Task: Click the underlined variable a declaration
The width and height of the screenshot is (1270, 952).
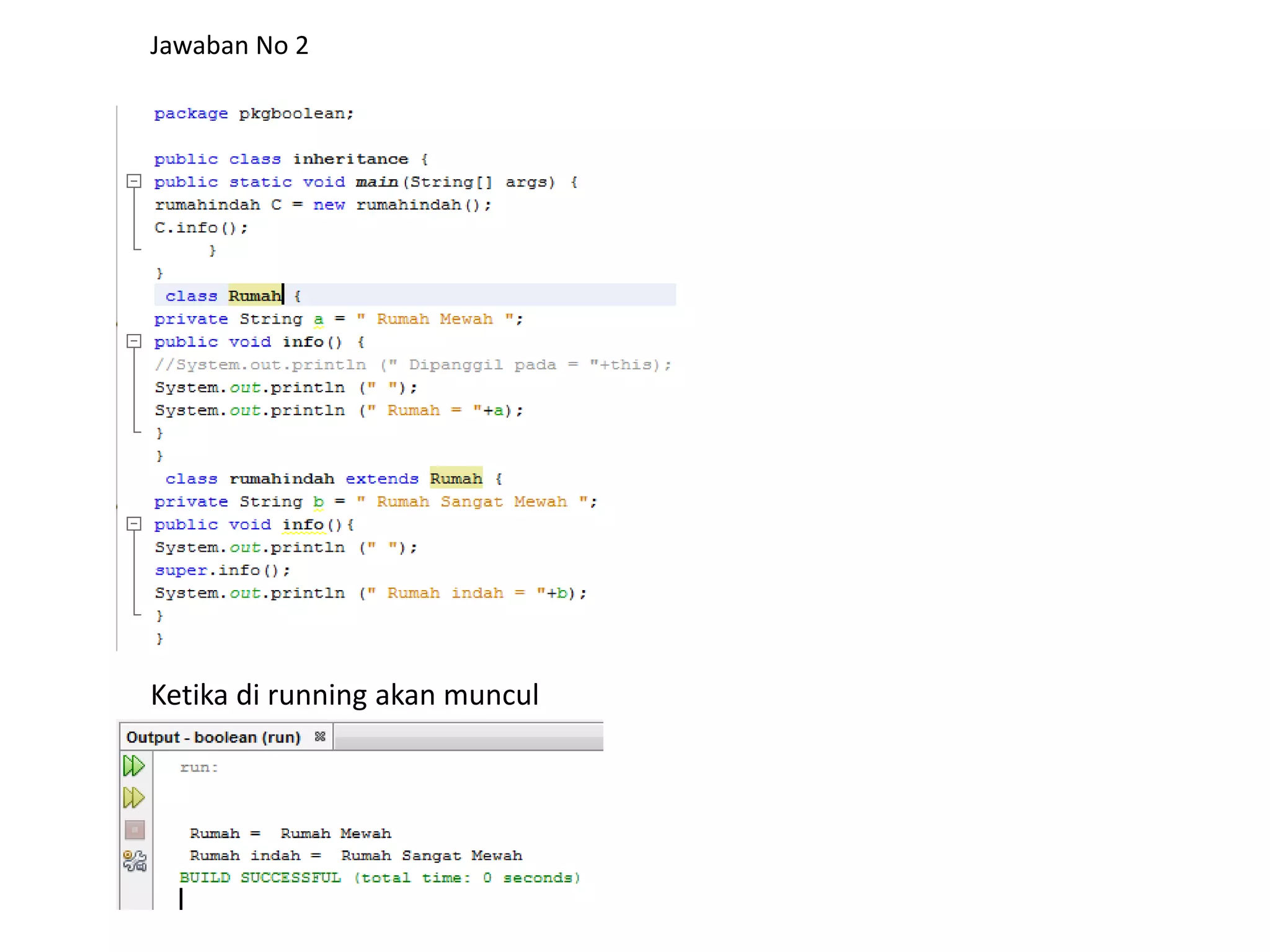Action: 318,319
